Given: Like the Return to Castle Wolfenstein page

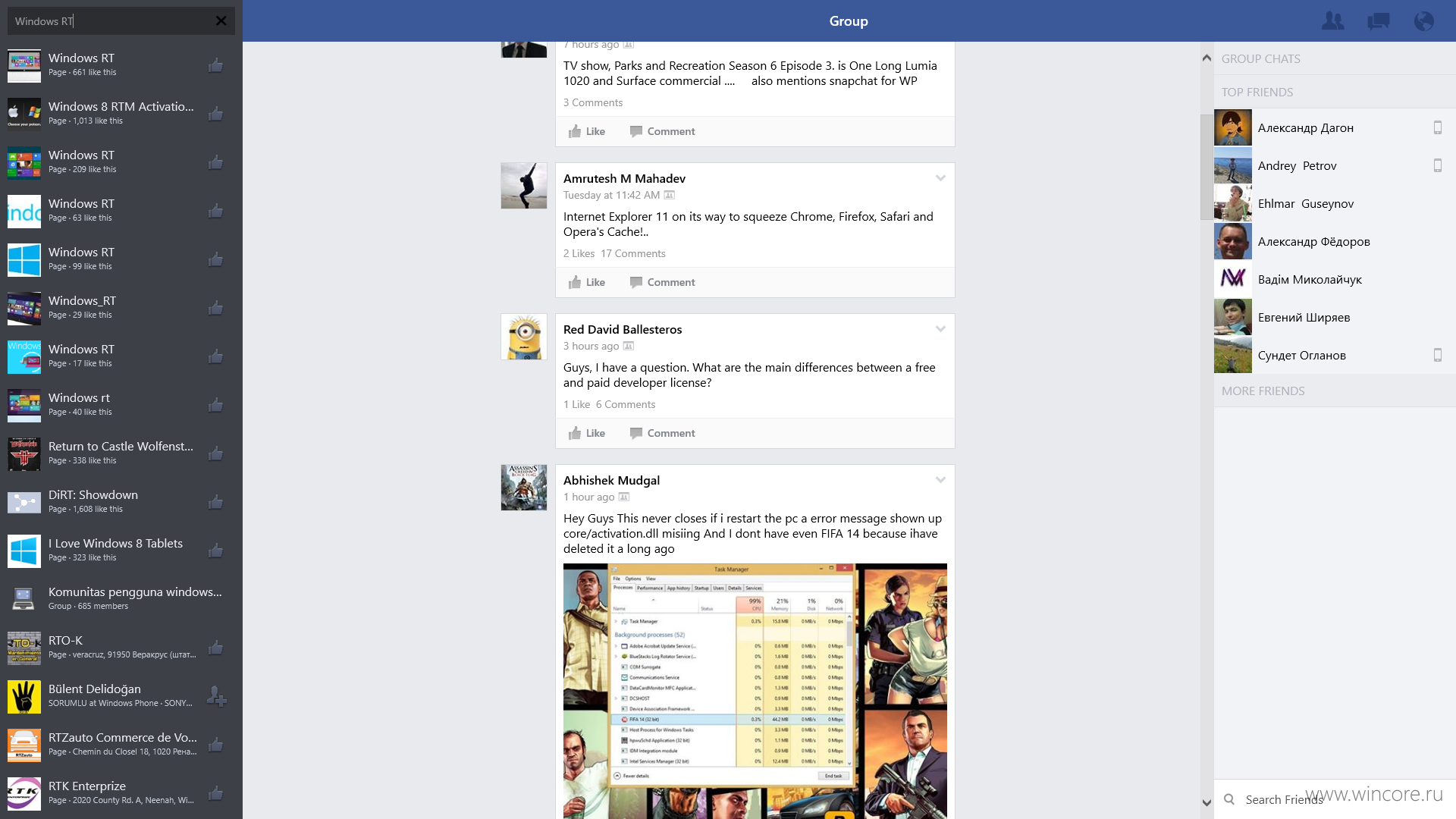Looking at the screenshot, I should point(215,453).
